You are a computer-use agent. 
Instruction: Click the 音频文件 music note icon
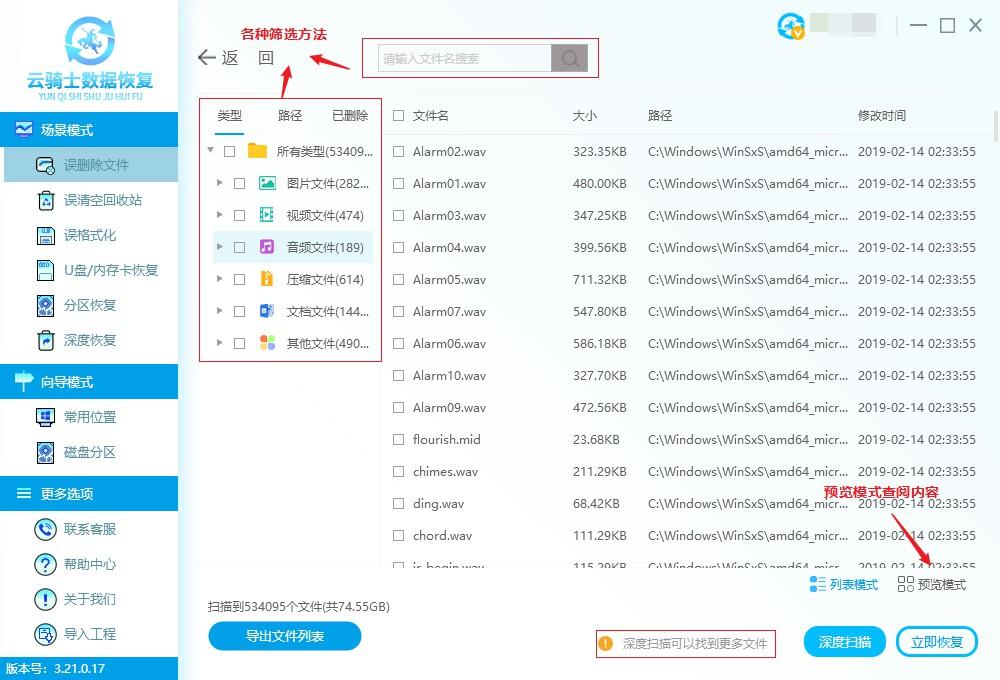[x=267, y=247]
